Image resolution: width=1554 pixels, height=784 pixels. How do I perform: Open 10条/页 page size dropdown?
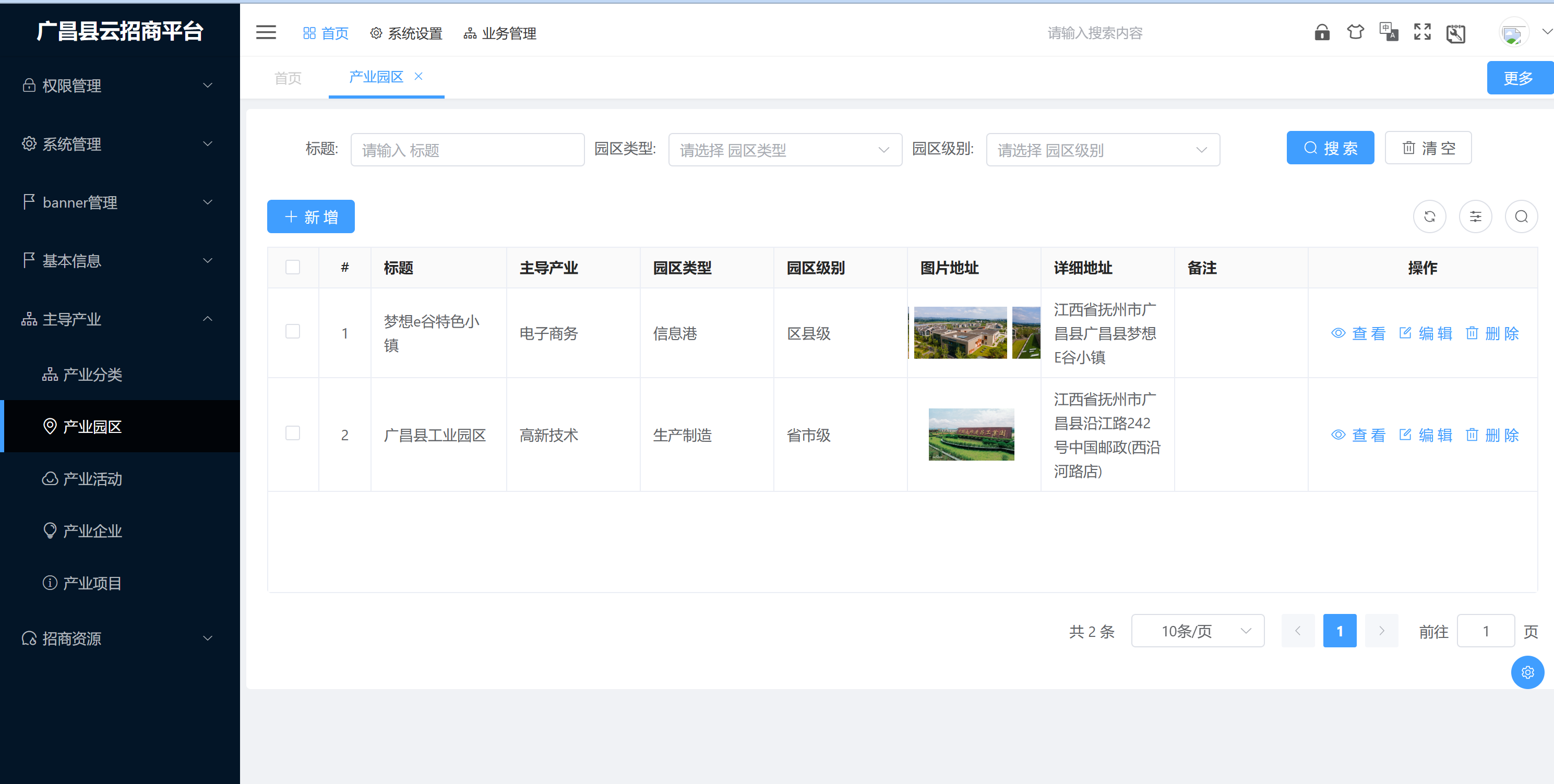click(1198, 631)
